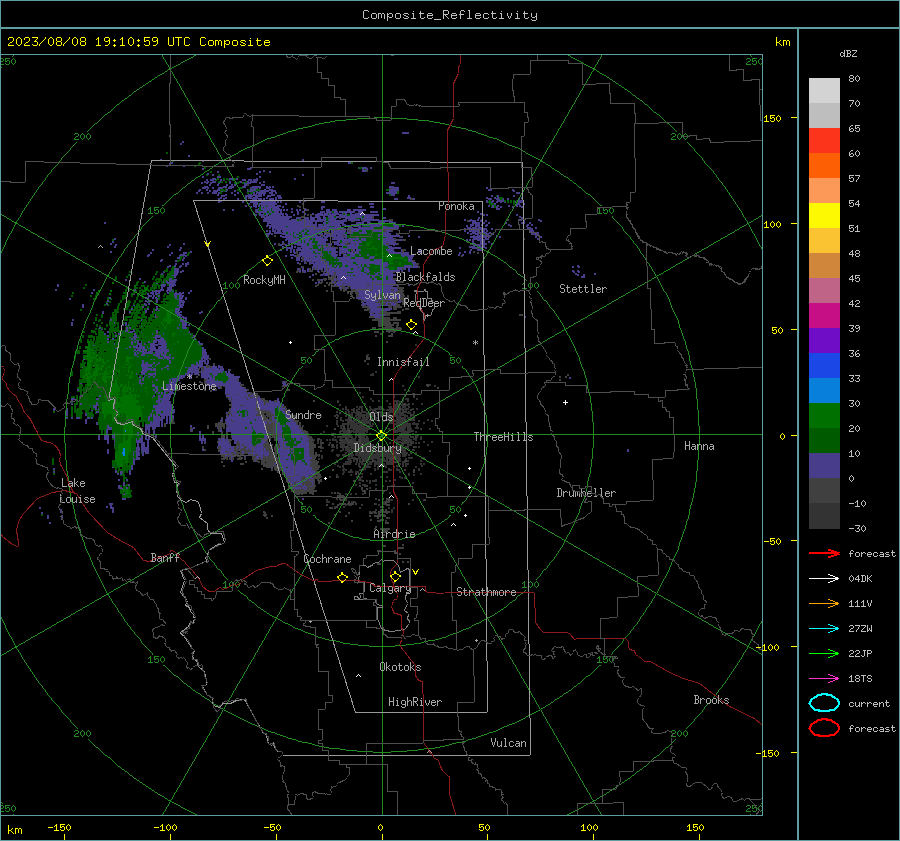Click the RedDeer city label

click(424, 303)
